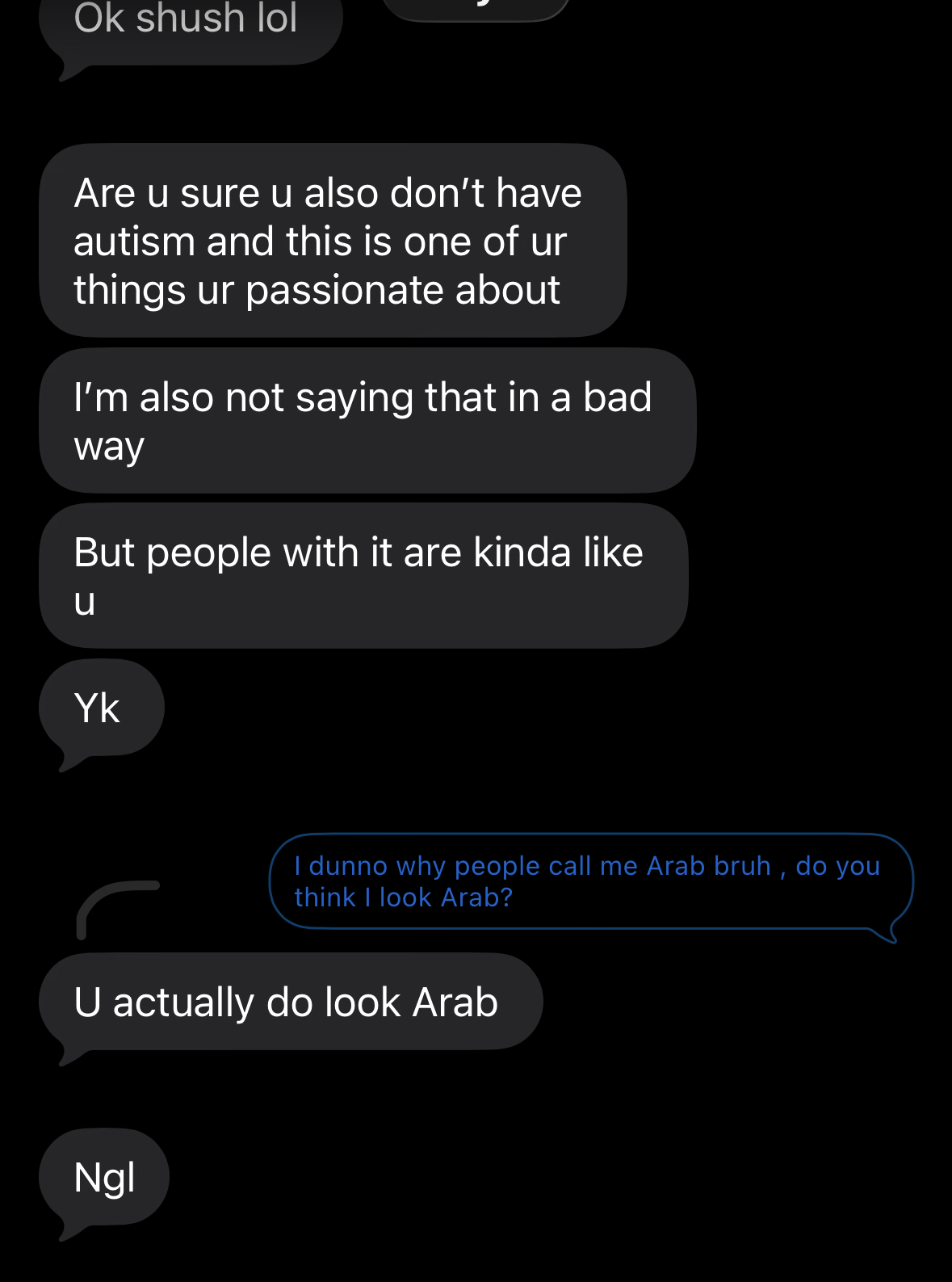Select the "But people with it" message
The image size is (952, 1282).
[363, 576]
